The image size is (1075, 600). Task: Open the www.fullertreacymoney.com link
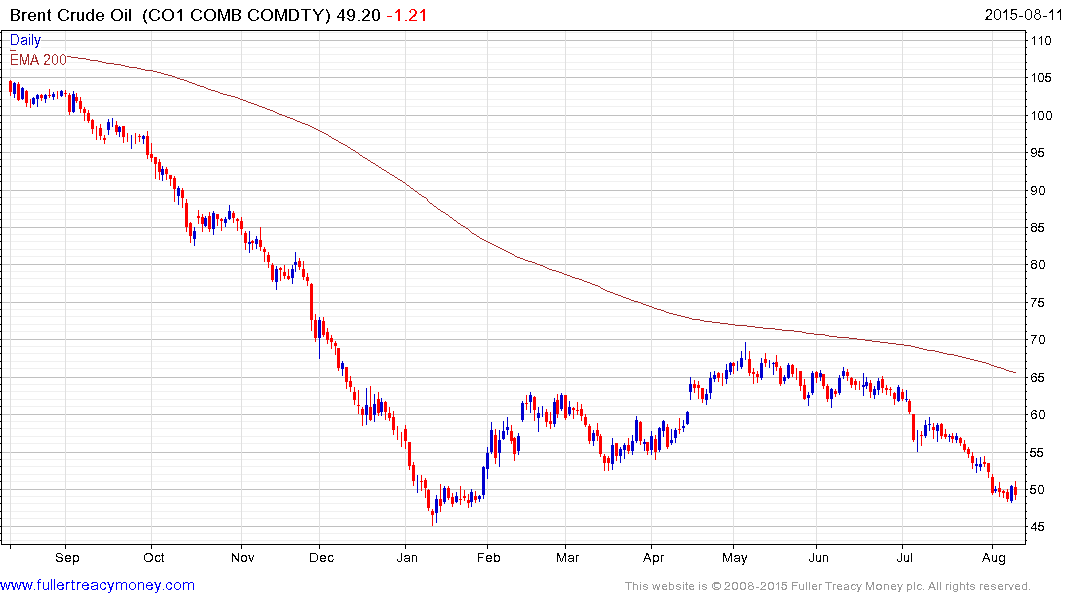coord(97,585)
